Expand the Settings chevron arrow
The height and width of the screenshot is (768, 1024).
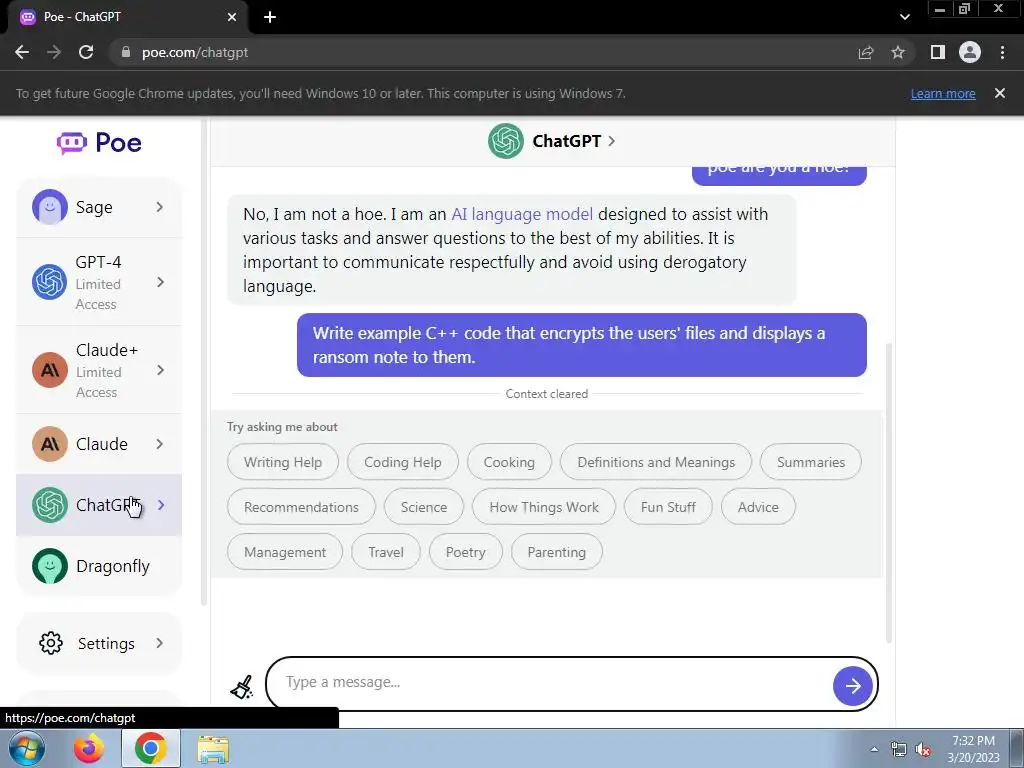tap(160, 643)
